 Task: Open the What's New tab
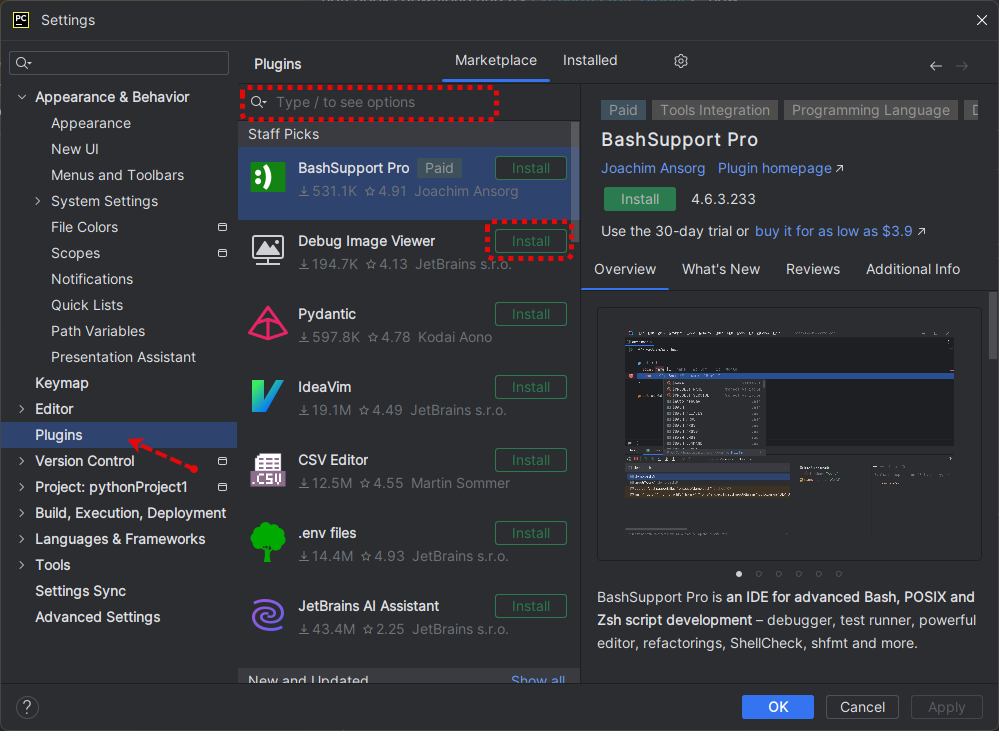(x=721, y=269)
